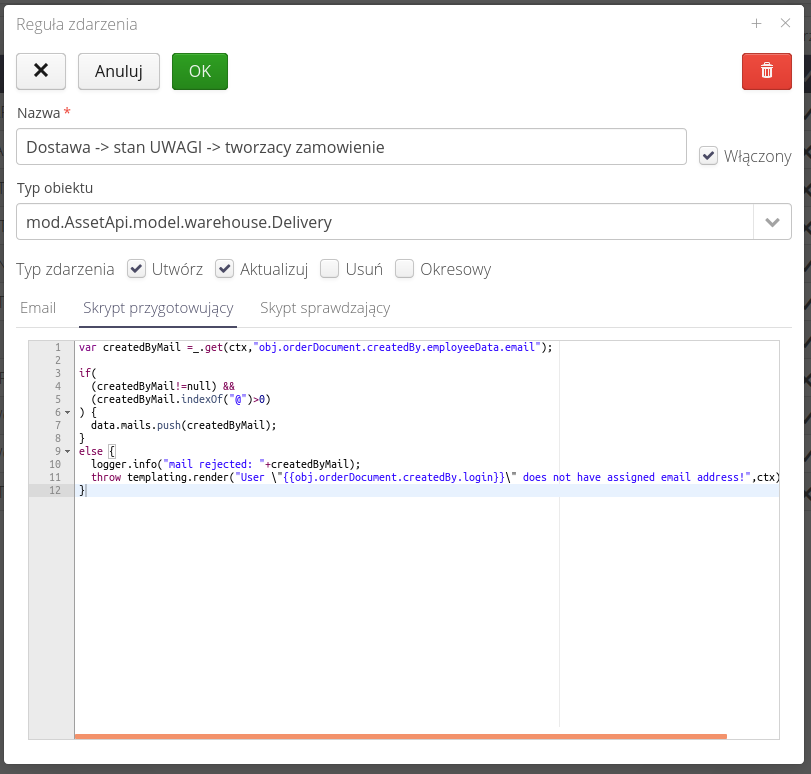Image resolution: width=811 pixels, height=774 pixels.
Task: Switch to the Email tab
Action: coord(38,308)
